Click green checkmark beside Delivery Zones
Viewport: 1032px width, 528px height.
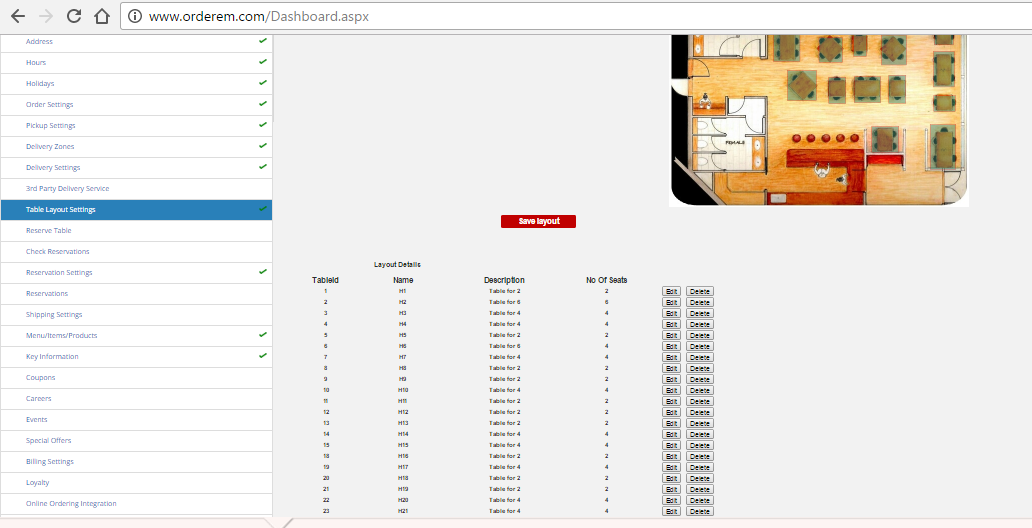(x=262, y=146)
